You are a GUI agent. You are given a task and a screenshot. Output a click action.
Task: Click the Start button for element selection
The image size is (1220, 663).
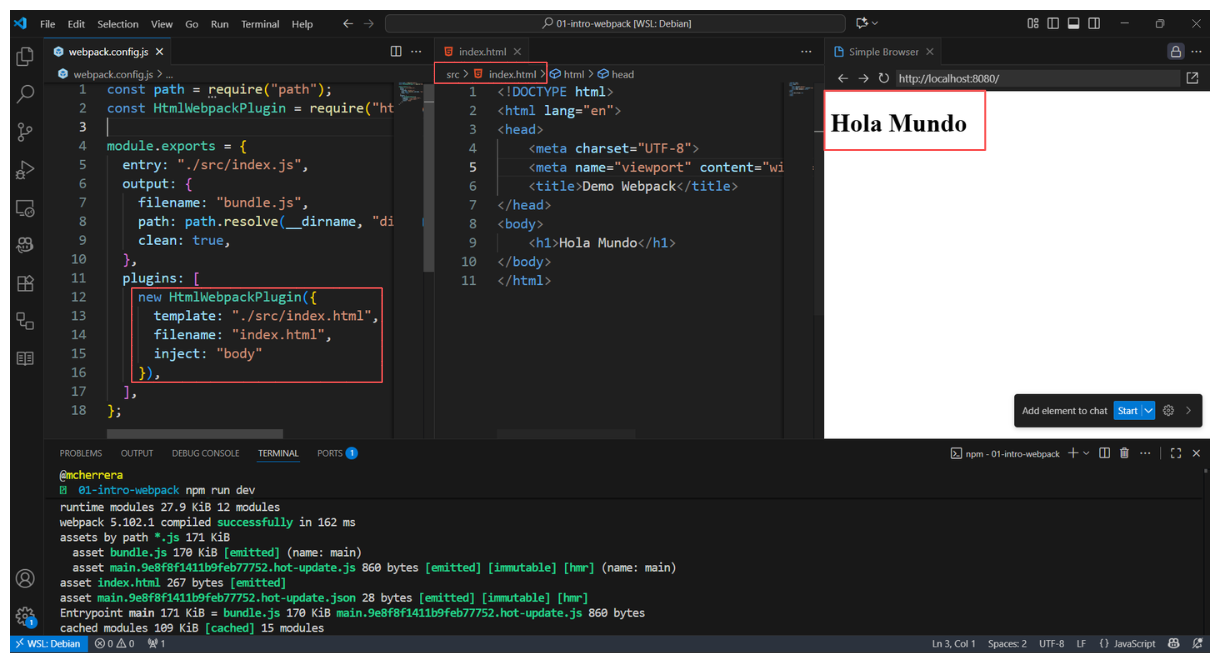click(x=1127, y=411)
